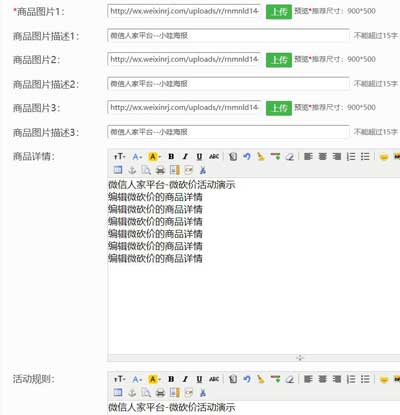Focus the 商品图片描述2 text field
This screenshot has width=400, height=415.
(x=228, y=84)
